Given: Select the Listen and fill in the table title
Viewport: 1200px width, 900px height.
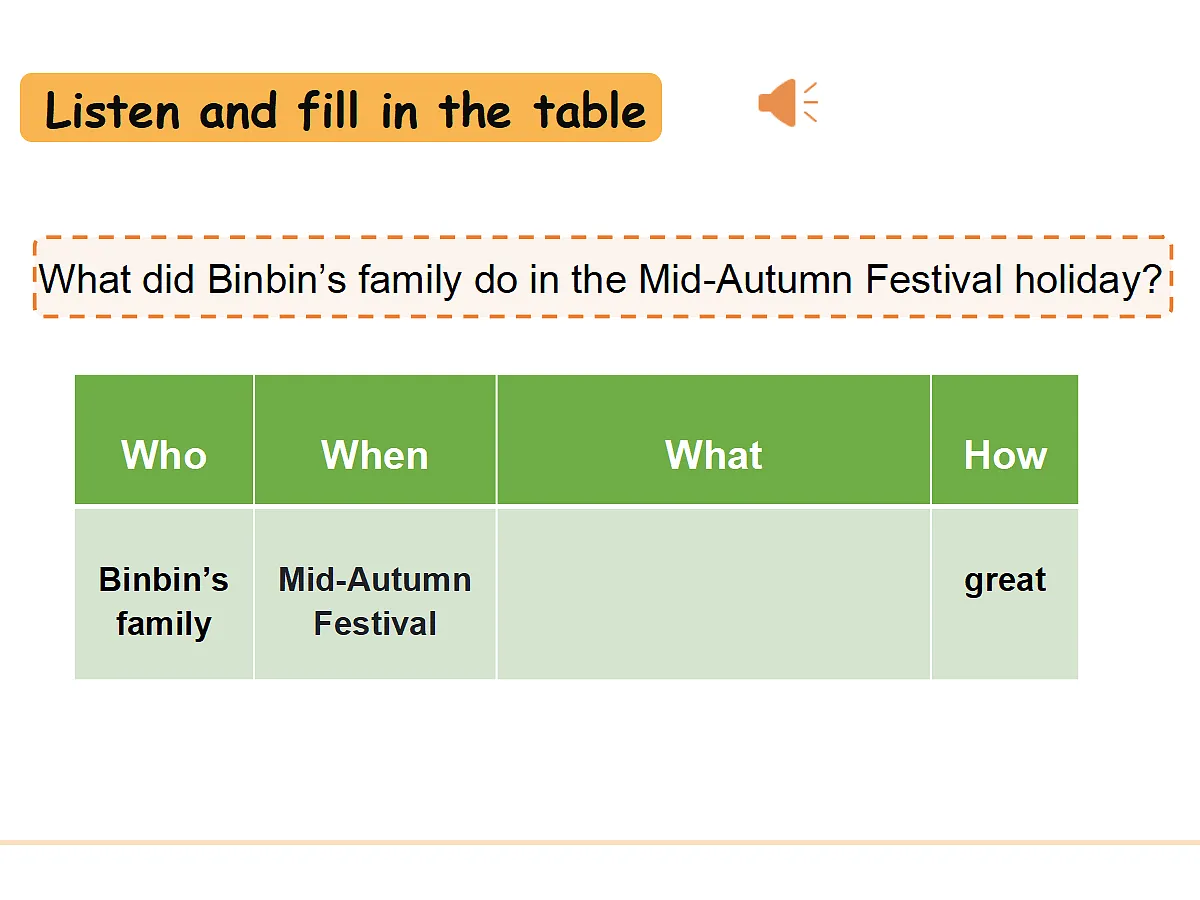Looking at the screenshot, I should pyautogui.click(x=341, y=107).
